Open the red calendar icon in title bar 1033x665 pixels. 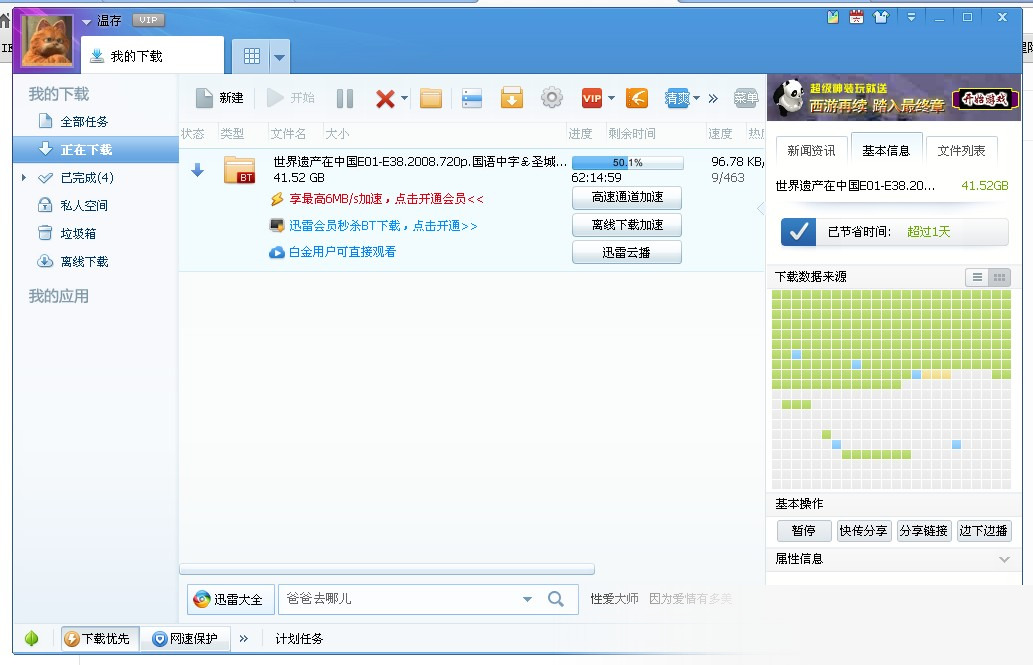click(856, 17)
